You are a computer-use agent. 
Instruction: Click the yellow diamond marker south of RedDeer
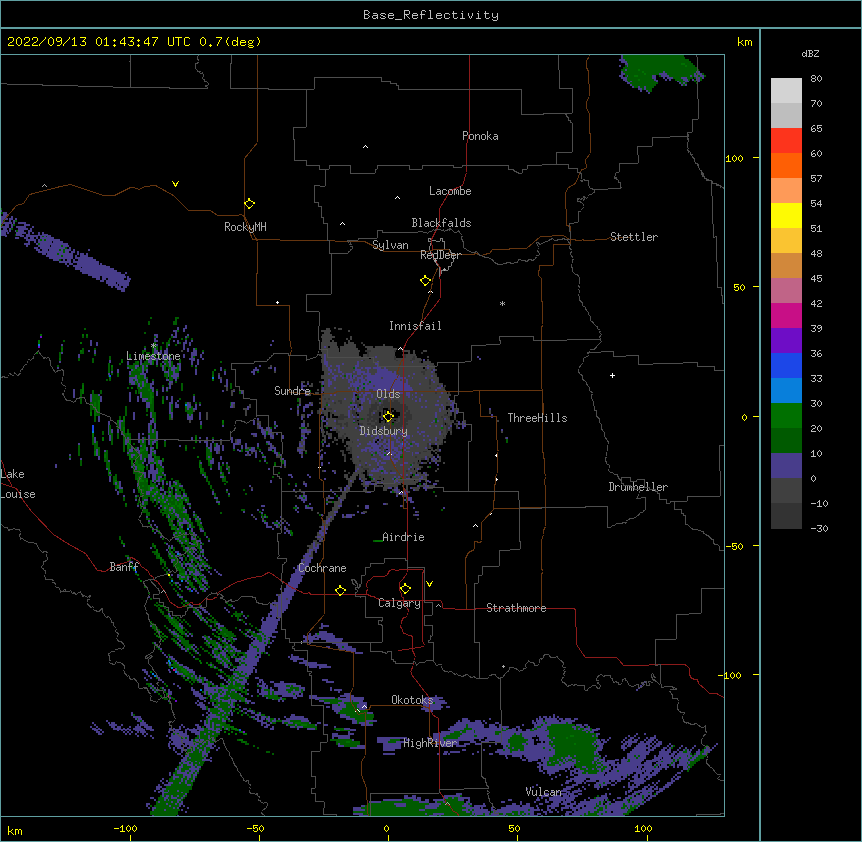[x=425, y=281]
